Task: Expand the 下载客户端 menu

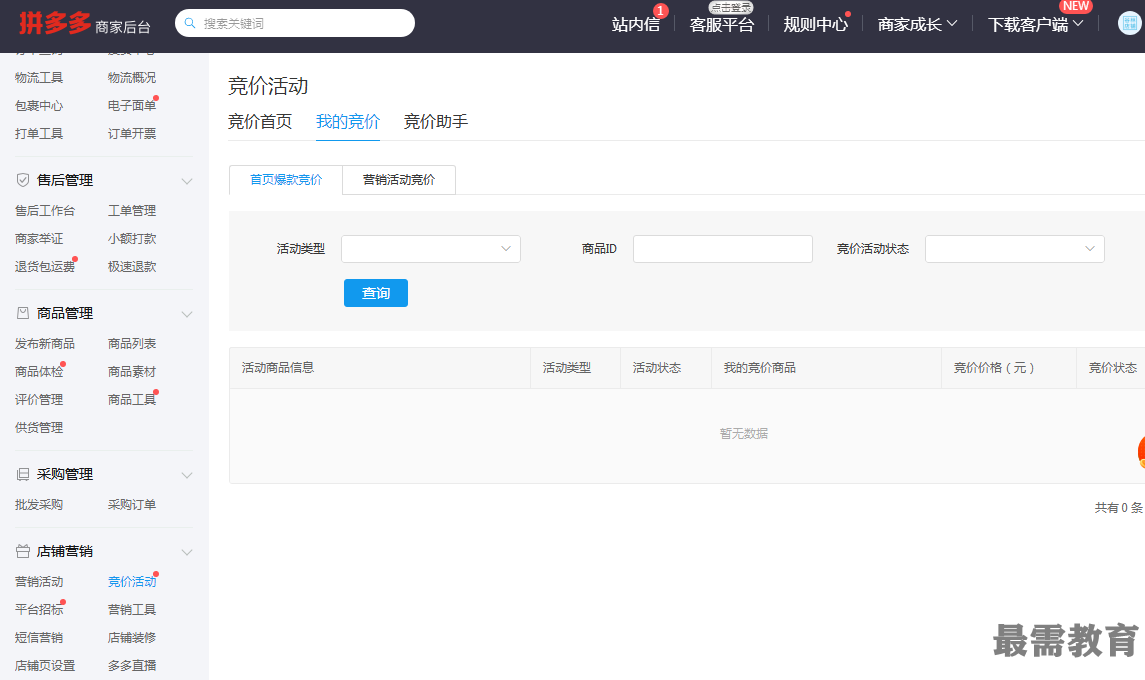Action: [1035, 24]
